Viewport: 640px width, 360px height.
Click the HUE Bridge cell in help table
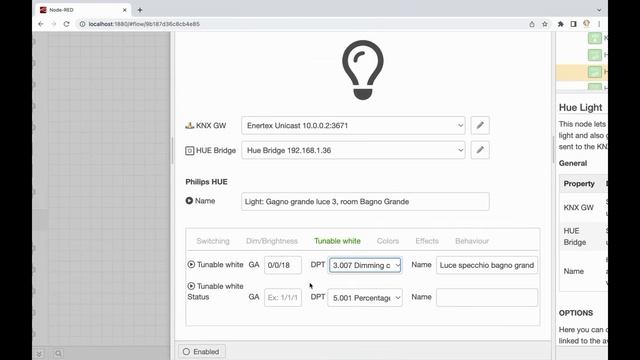[x=575, y=236]
